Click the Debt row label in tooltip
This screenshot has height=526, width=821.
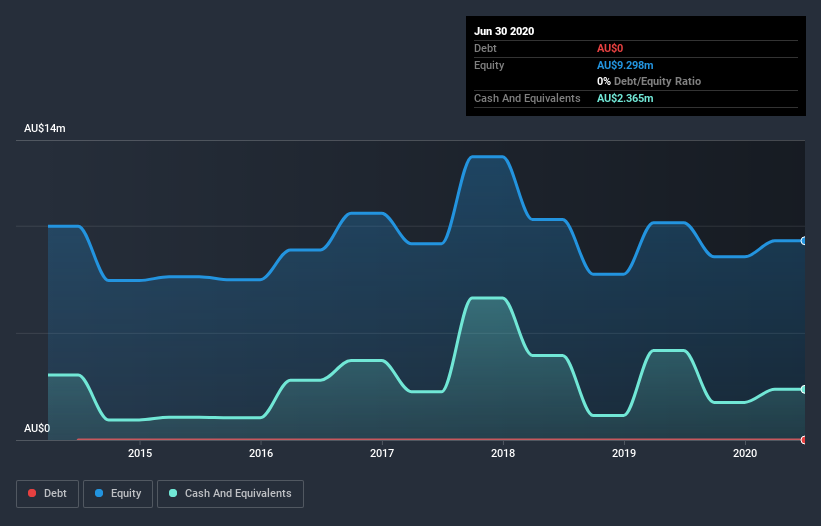(x=485, y=48)
